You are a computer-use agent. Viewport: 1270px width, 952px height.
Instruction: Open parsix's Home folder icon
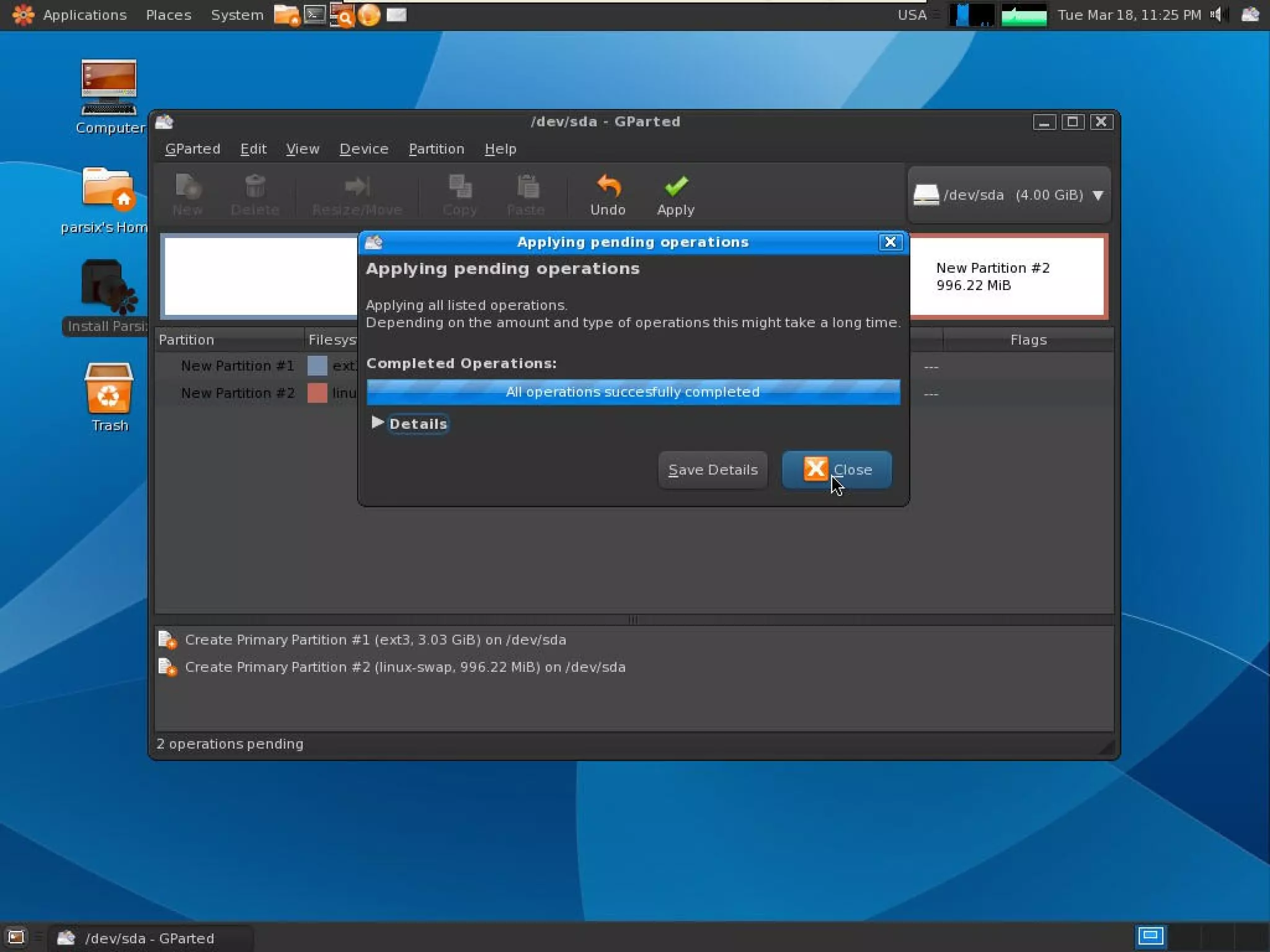pyautogui.click(x=109, y=188)
